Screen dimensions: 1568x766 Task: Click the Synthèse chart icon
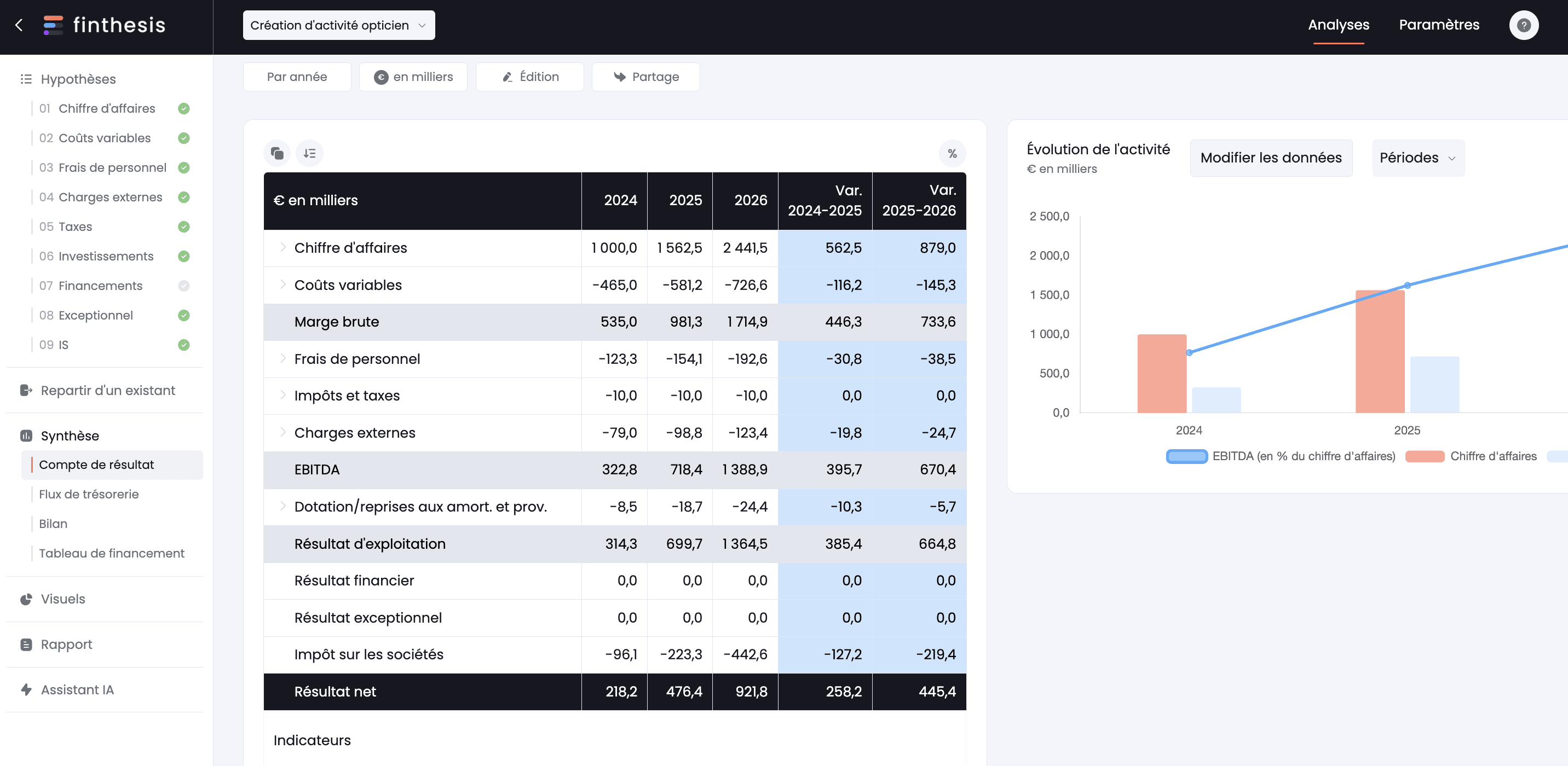click(x=26, y=436)
